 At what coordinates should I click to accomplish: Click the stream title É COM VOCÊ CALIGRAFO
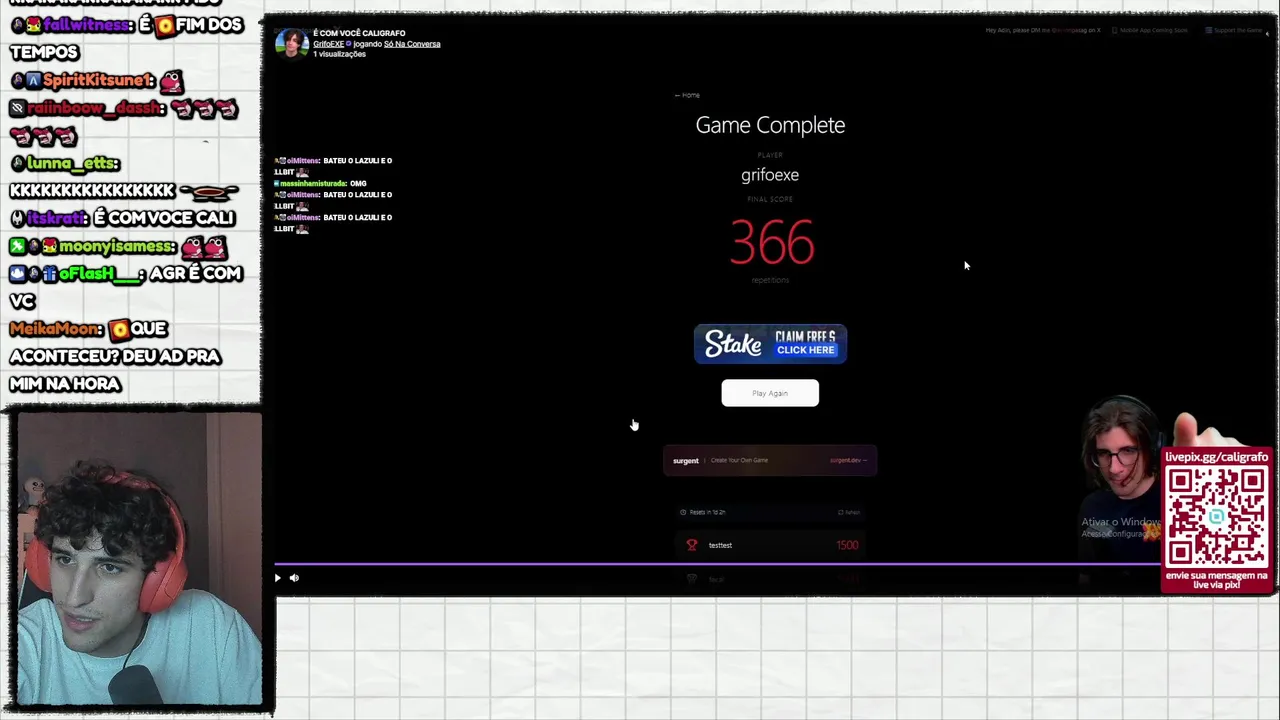click(359, 33)
